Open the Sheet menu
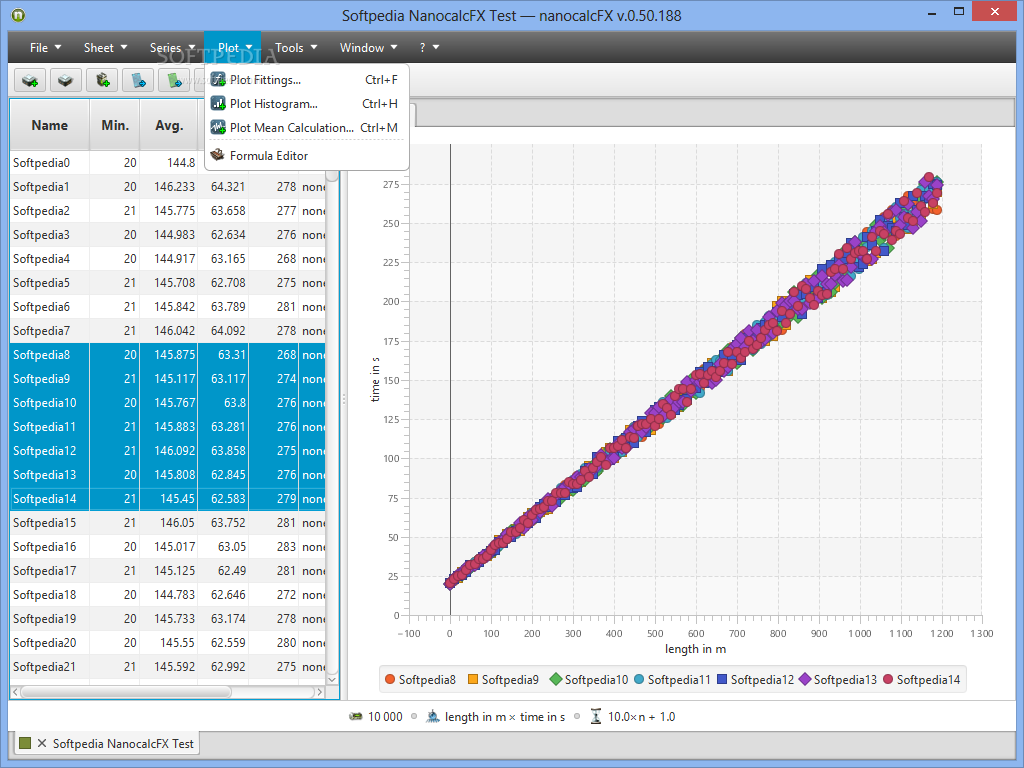This screenshot has width=1024, height=768. click(x=105, y=48)
